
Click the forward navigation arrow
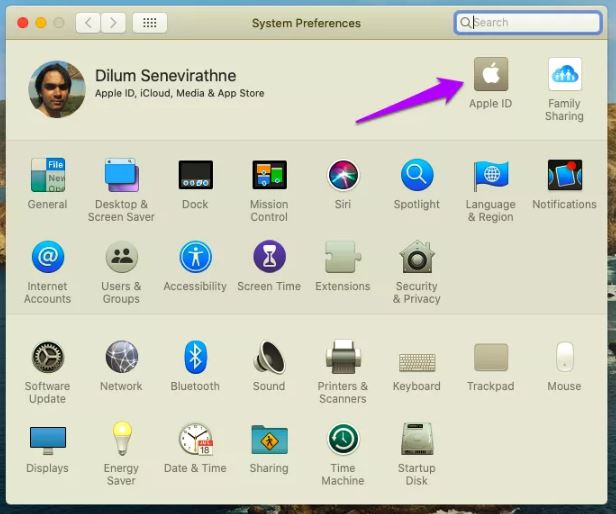(114, 22)
